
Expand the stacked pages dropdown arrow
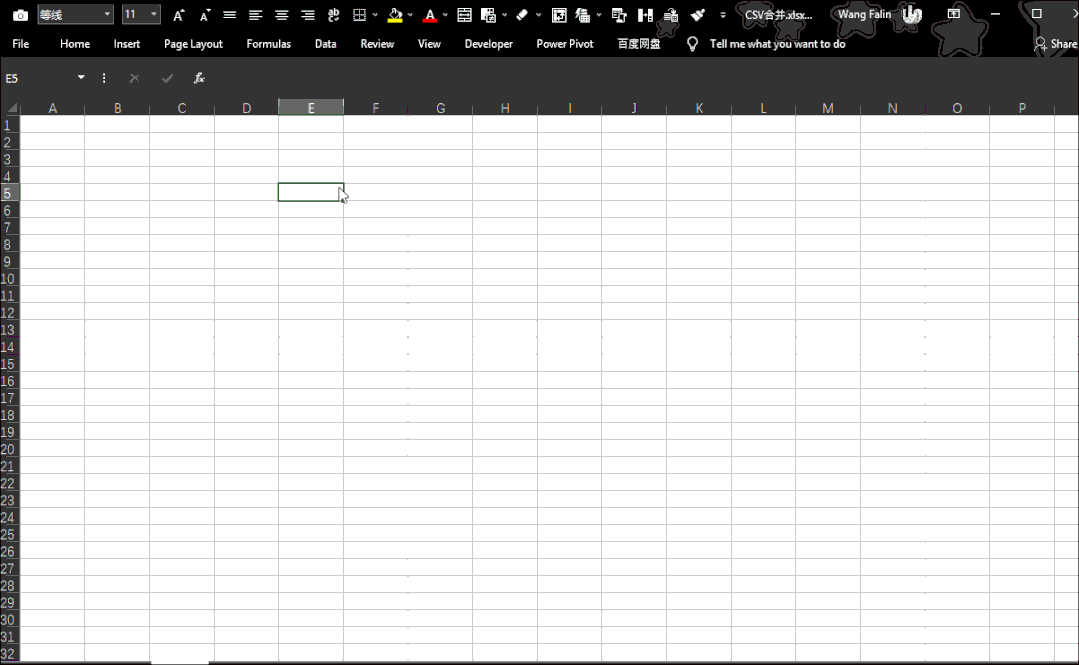(x=599, y=14)
